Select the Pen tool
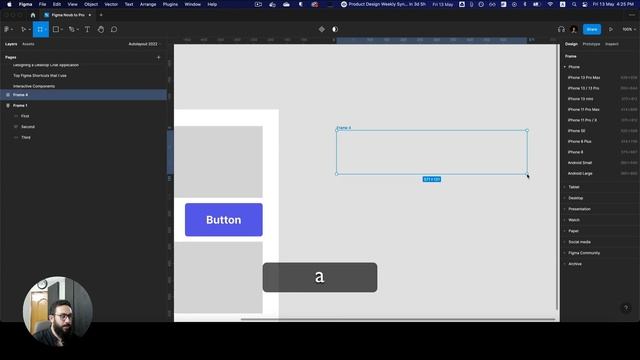640x360 pixels. [x=72, y=29]
